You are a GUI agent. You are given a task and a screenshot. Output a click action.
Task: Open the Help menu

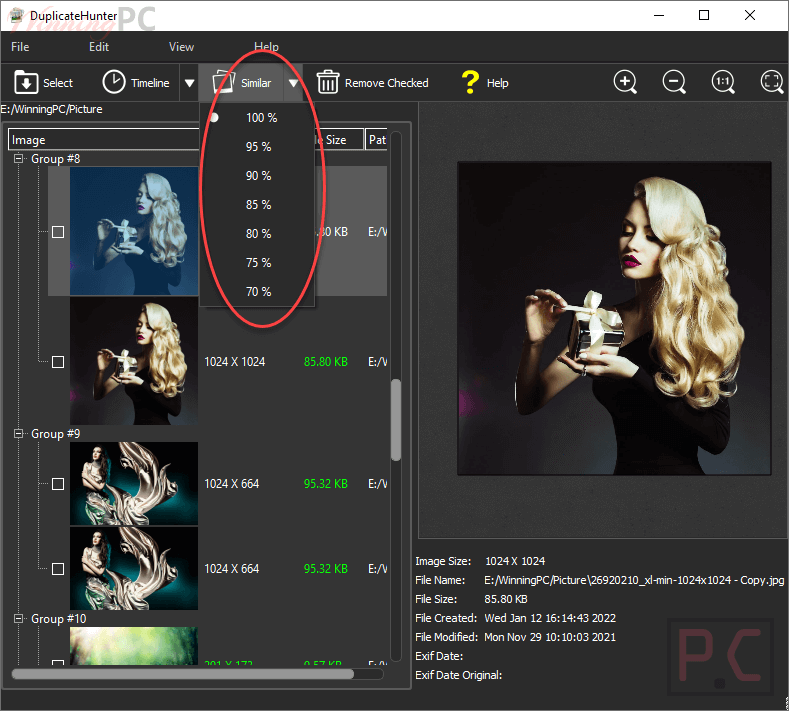(266, 47)
